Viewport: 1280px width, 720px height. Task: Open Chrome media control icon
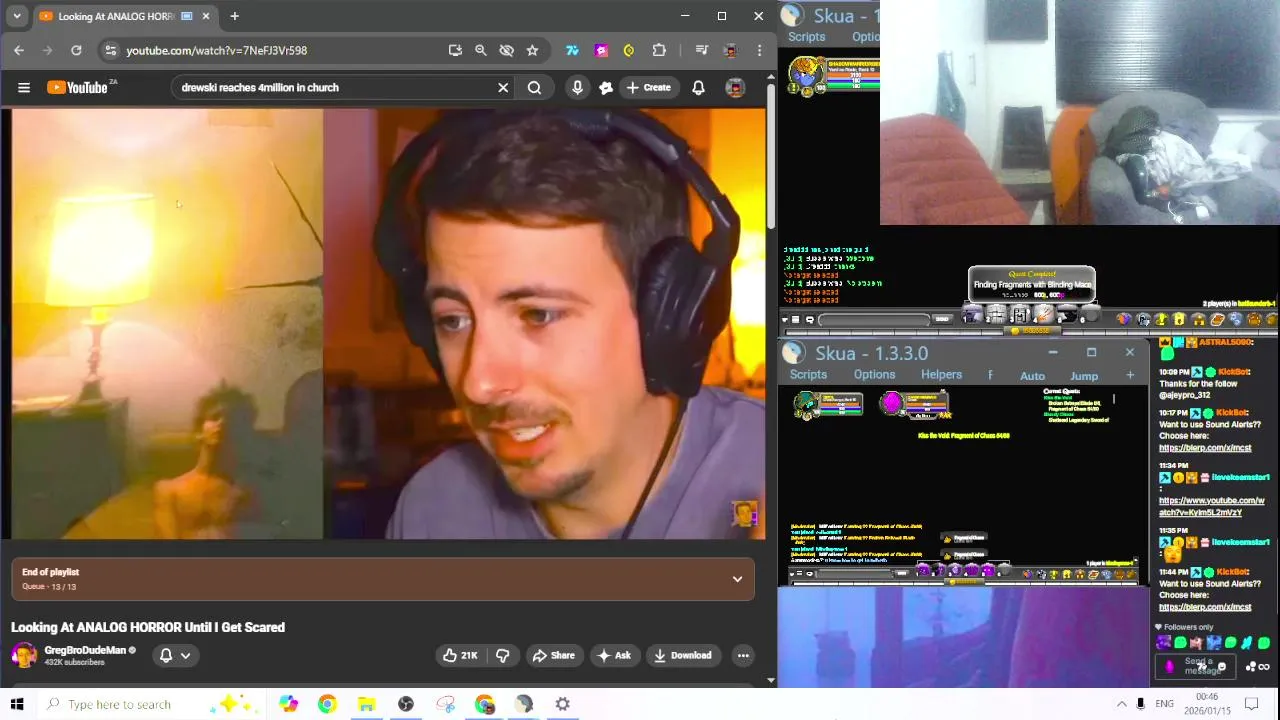click(x=701, y=50)
